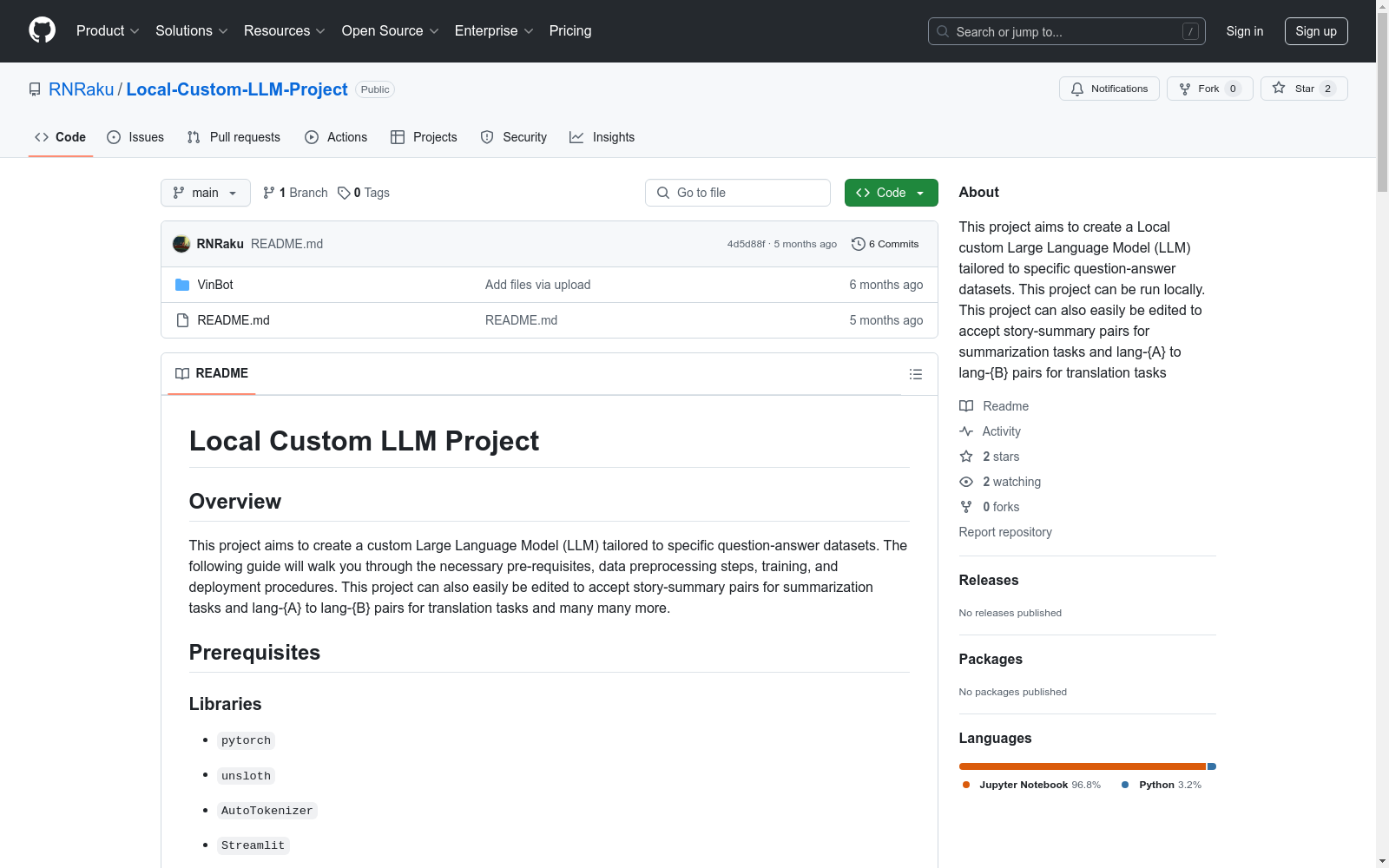
Task: Click the README.md file icon
Action: pyautogui.click(x=182, y=320)
